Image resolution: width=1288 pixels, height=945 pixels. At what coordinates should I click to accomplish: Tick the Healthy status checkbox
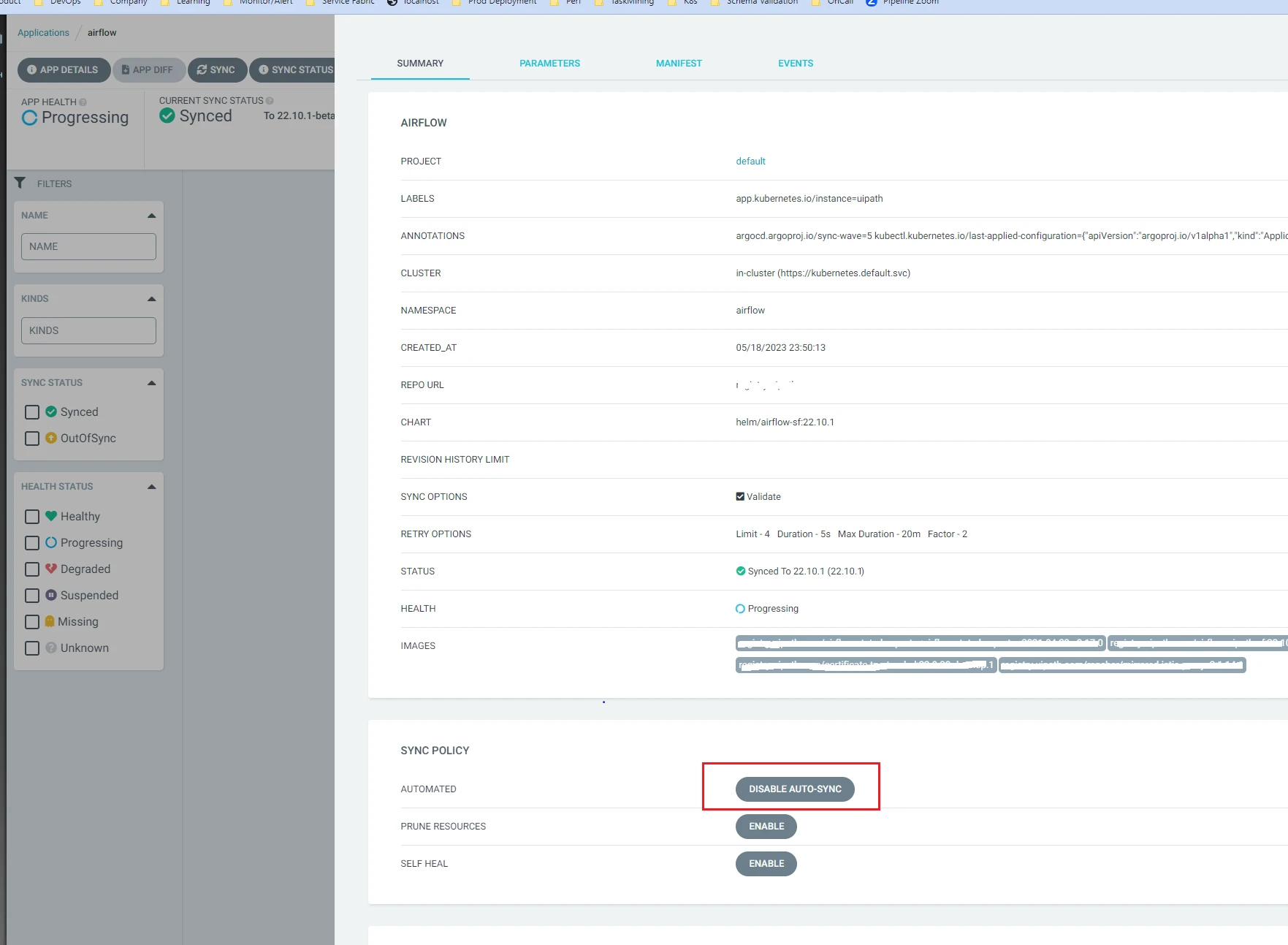(32, 517)
